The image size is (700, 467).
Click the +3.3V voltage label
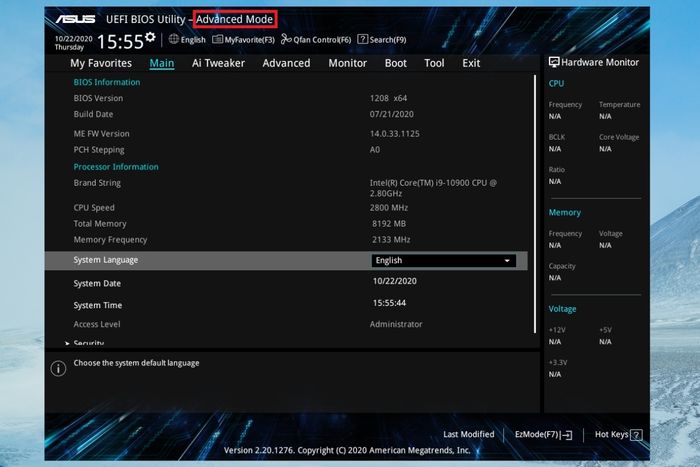coord(558,363)
